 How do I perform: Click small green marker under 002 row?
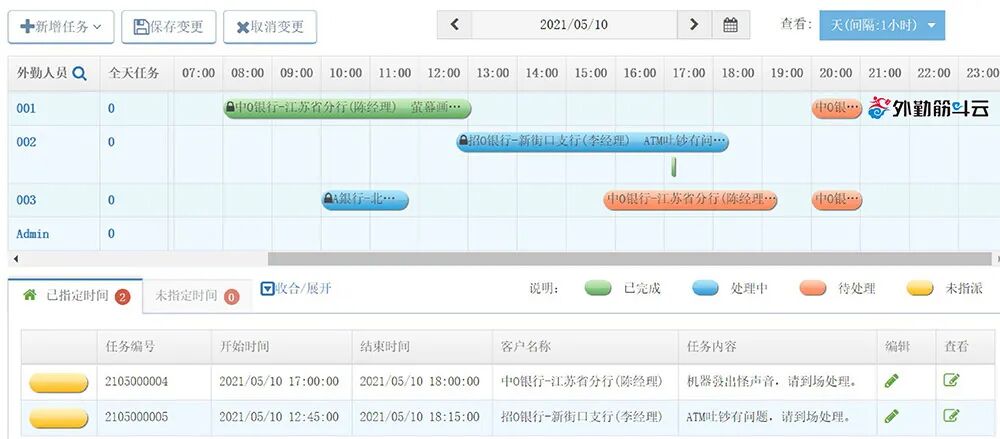(x=674, y=167)
